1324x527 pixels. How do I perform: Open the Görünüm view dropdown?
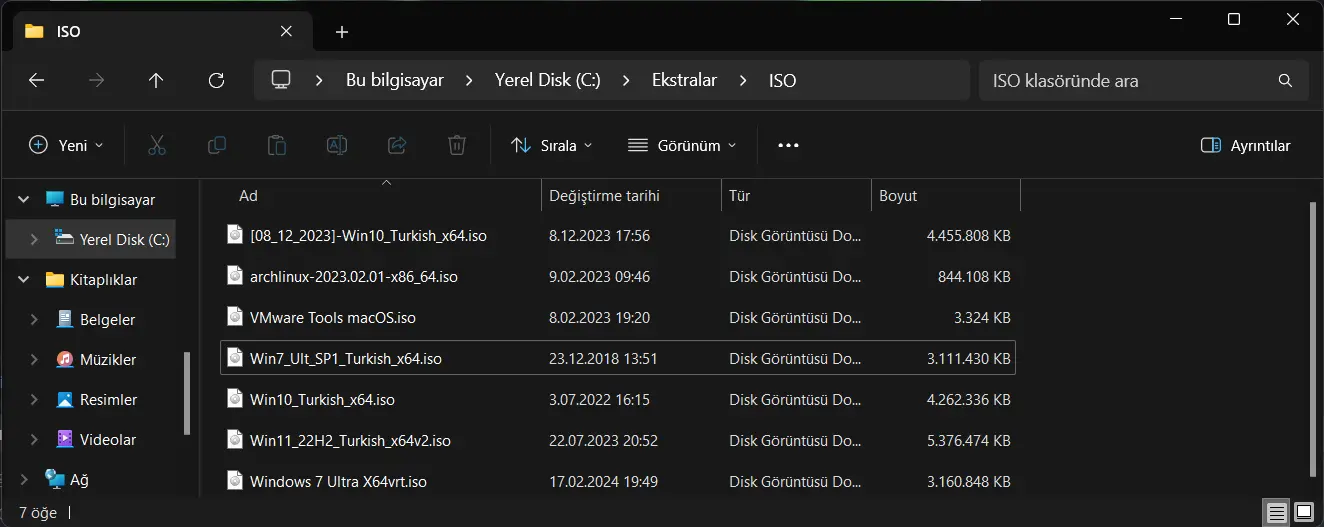pyautogui.click(x=682, y=145)
